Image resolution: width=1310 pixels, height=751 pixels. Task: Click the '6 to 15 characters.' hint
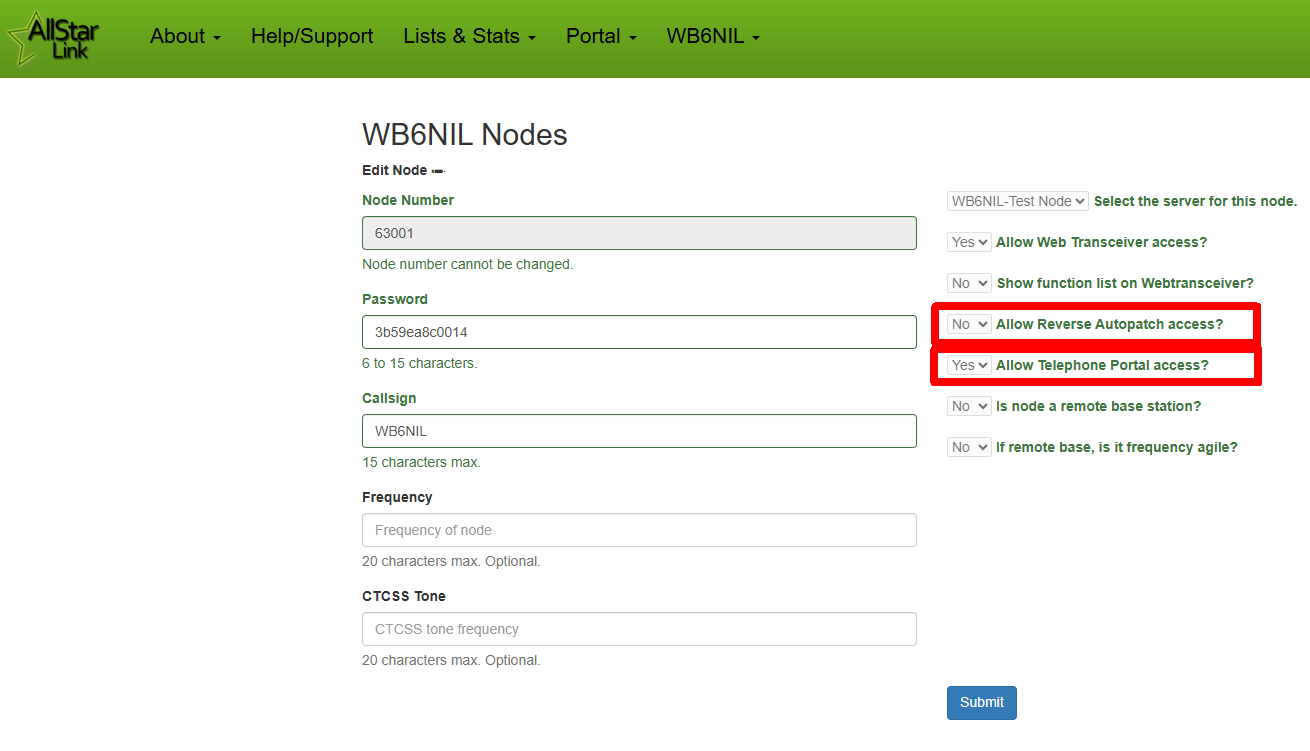[x=419, y=363]
